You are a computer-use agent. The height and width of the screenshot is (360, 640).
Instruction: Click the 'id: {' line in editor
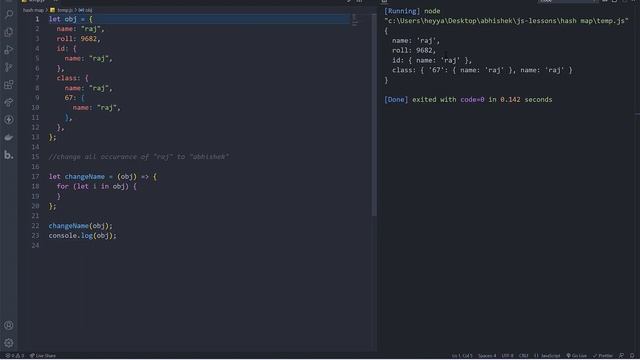67,49
